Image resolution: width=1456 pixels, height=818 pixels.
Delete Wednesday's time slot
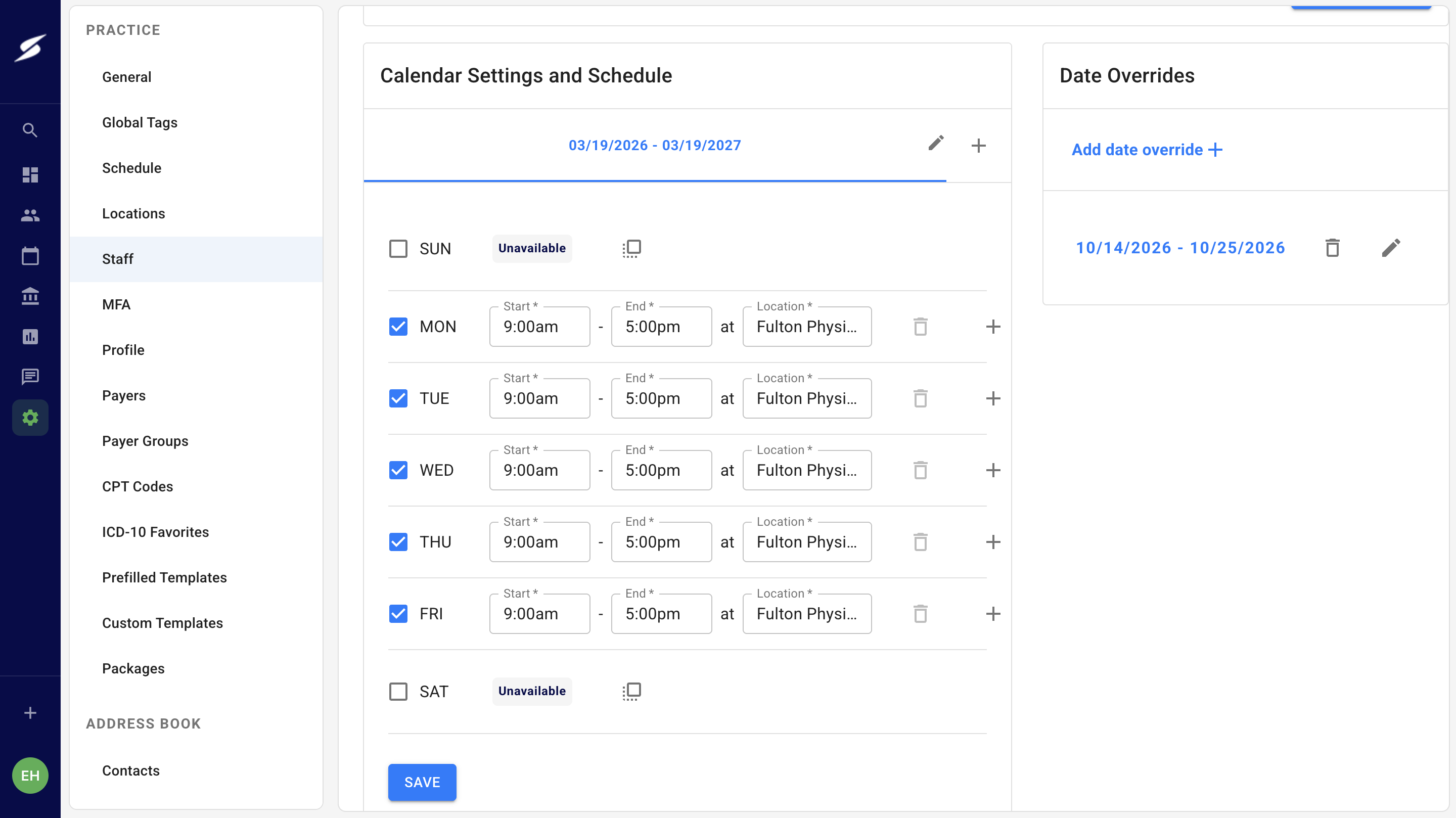pos(920,470)
